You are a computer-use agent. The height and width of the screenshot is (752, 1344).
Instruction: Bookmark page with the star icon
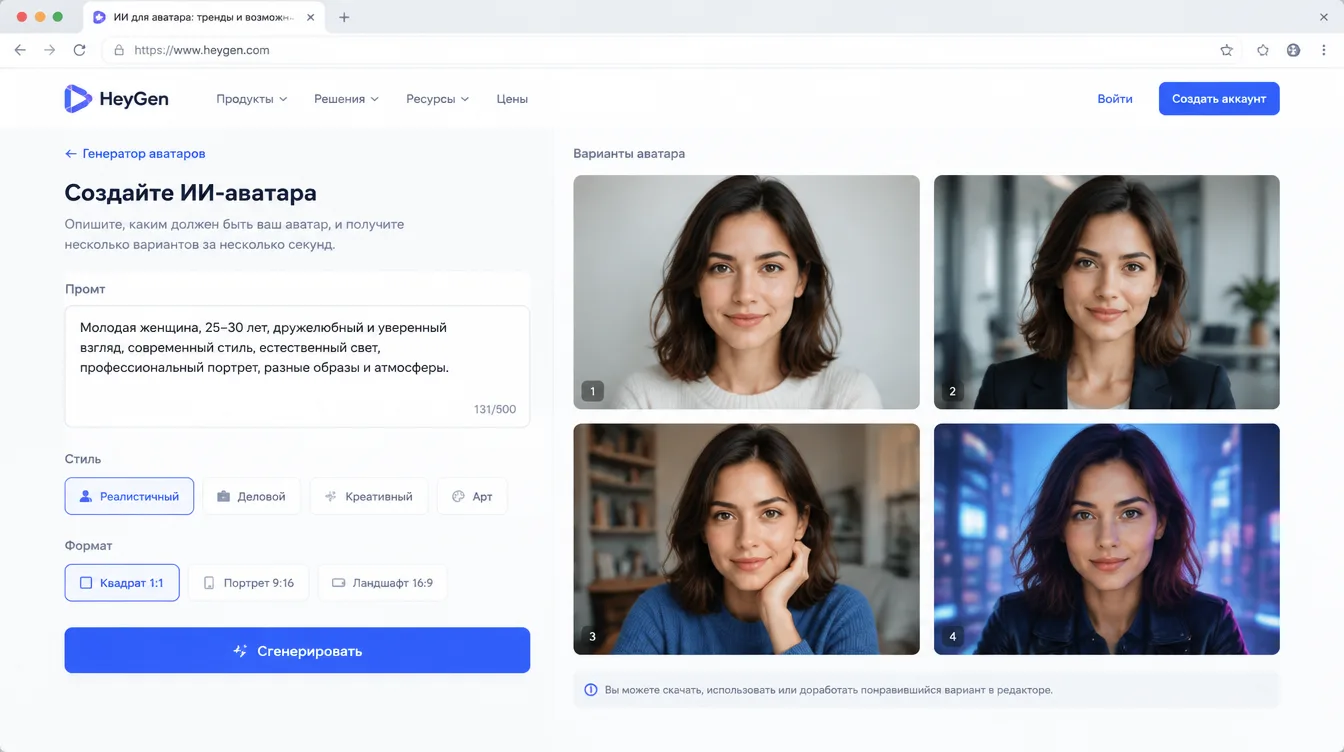(x=1226, y=50)
